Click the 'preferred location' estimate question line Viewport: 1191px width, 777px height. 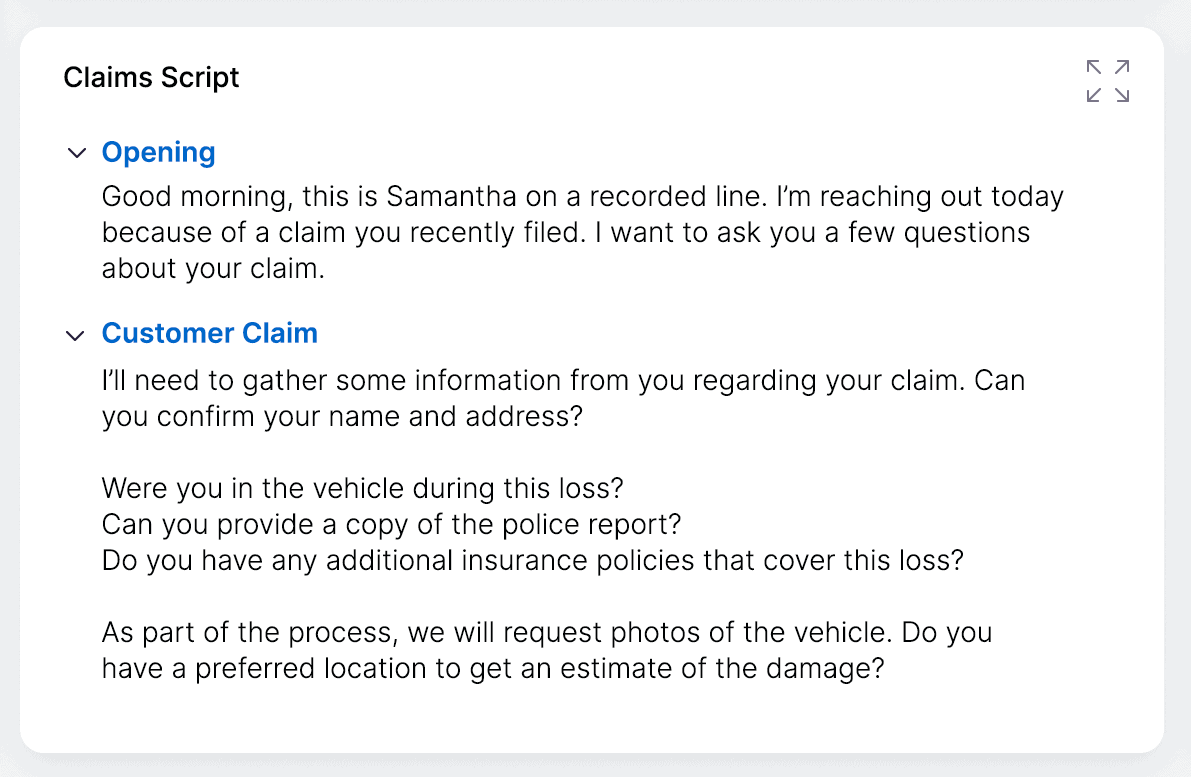(493, 668)
